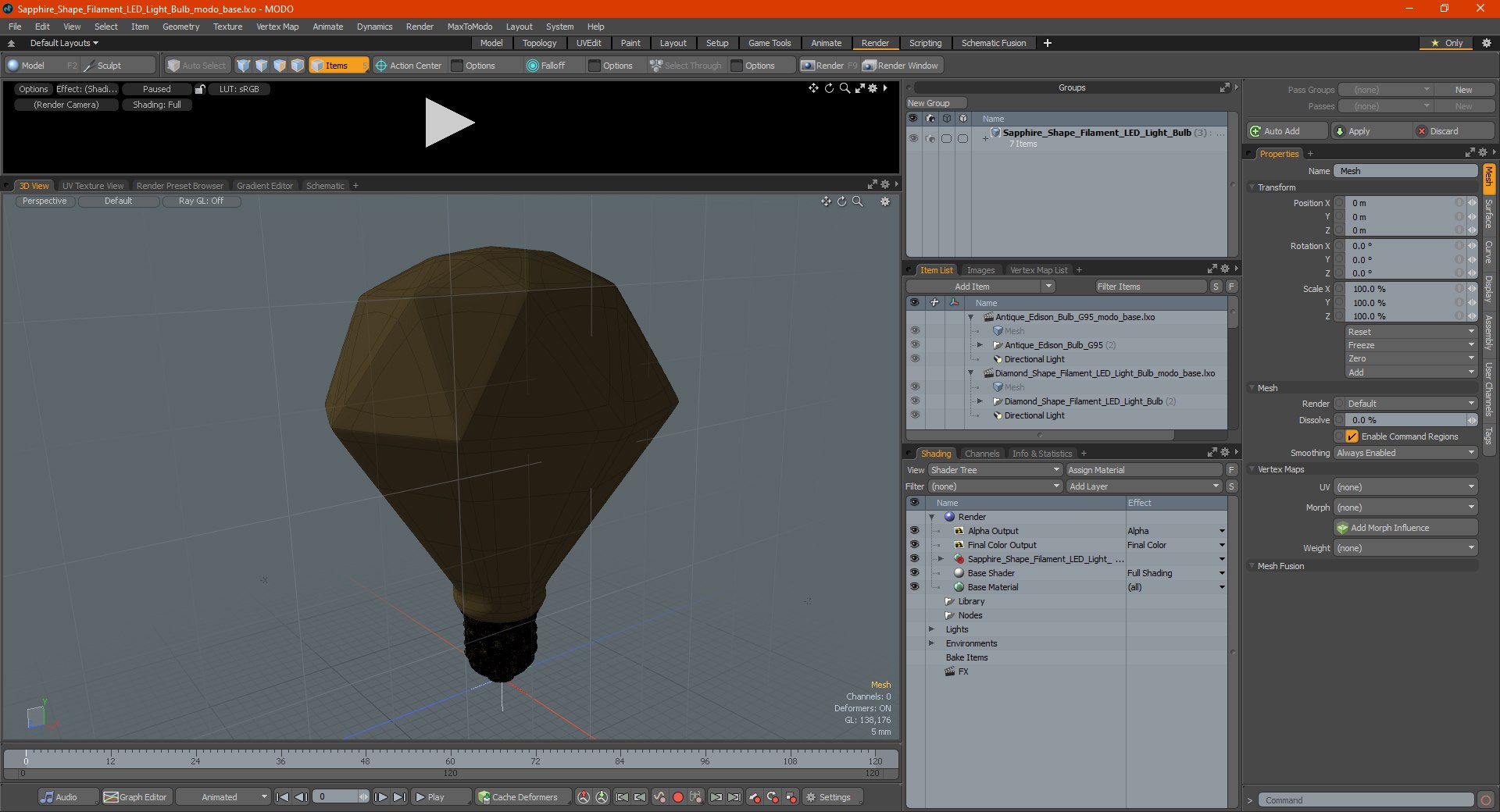Image resolution: width=1500 pixels, height=812 pixels.
Task: Click red record keyframe button
Action: click(678, 797)
